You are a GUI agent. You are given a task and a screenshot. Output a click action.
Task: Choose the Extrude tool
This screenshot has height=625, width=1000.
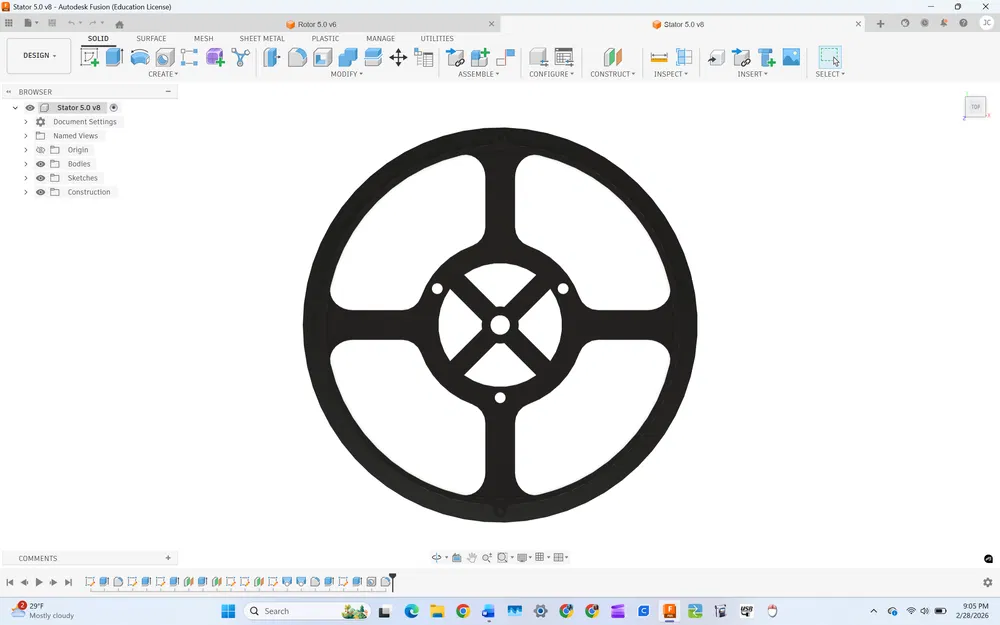pos(114,57)
